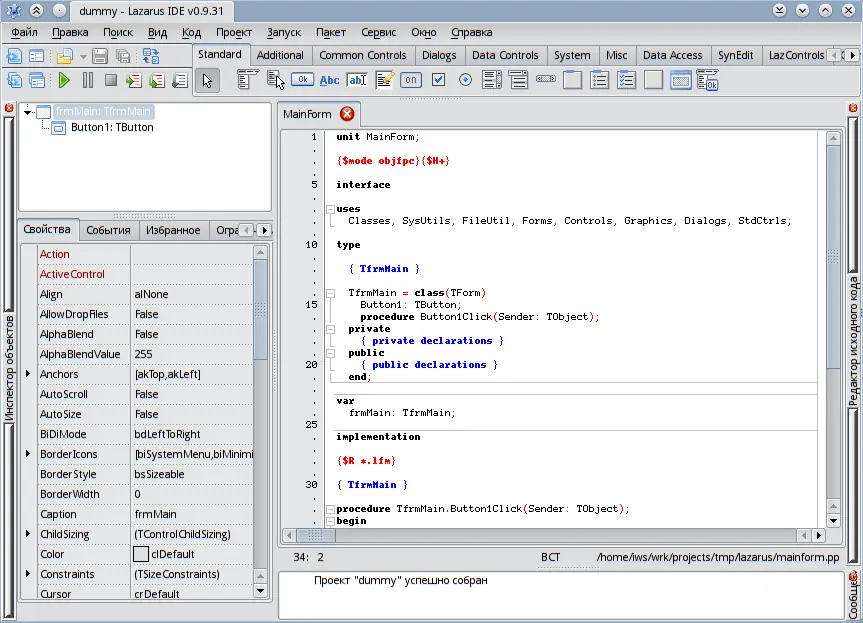The height and width of the screenshot is (623, 863).
Task: Open the Сервис menu
Action: (x=378, y=32)
